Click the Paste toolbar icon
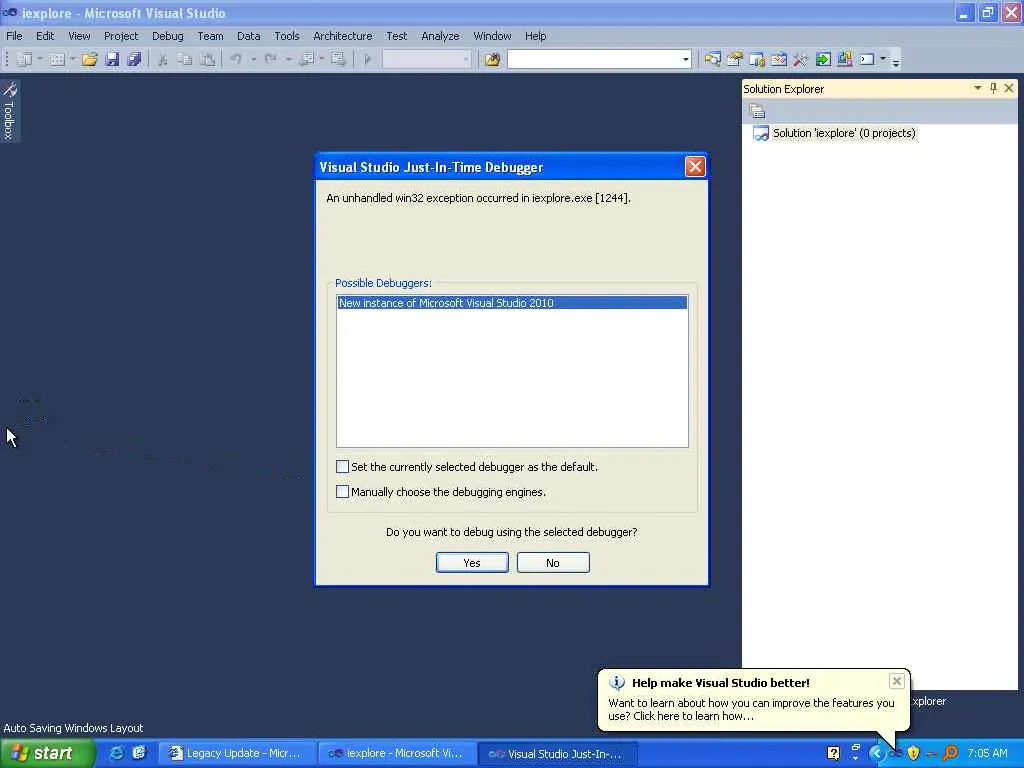The width and height of the screenshot is (1024, 768). click(x=208, y=59)
